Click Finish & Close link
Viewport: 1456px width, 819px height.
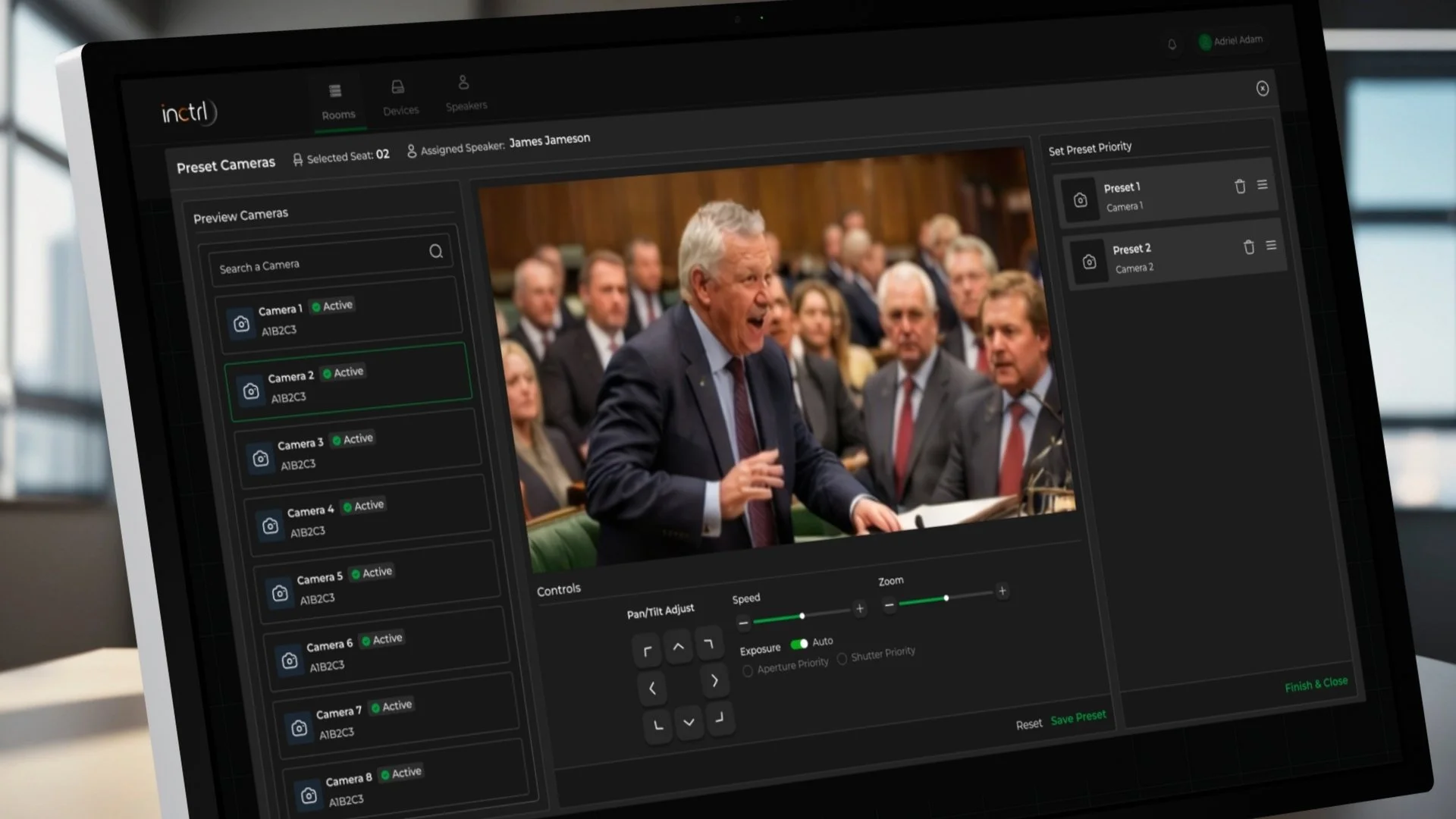1316,684
